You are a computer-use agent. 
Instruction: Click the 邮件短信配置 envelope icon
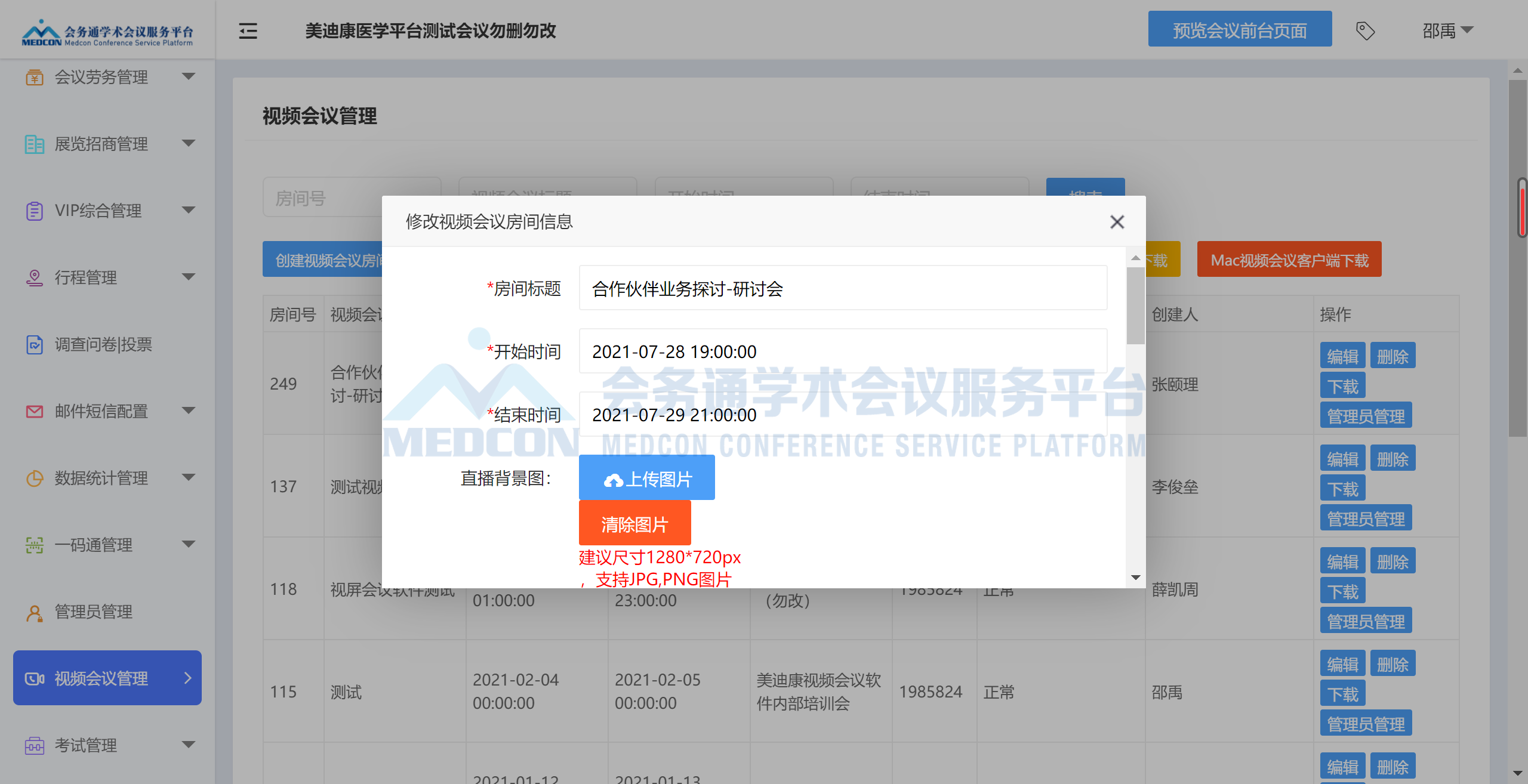(x=35, y=411)
